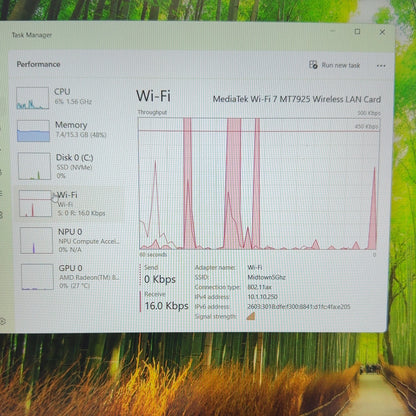The height and width of the screenshot is (416, 416).
Task: Click the 450 Kbps marker label
Action: pyautogui.click(x=366, y=127)
